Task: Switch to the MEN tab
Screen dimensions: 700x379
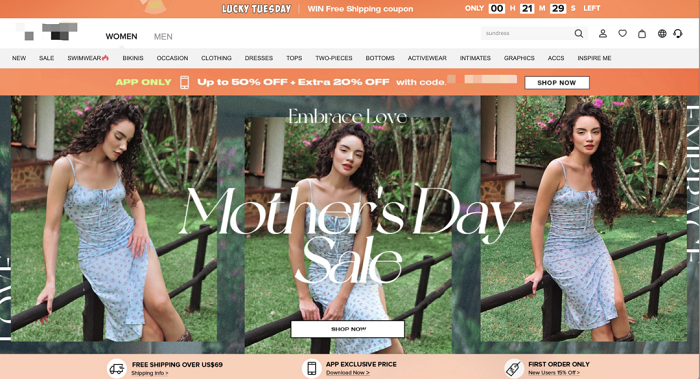Action: [163, 37]
